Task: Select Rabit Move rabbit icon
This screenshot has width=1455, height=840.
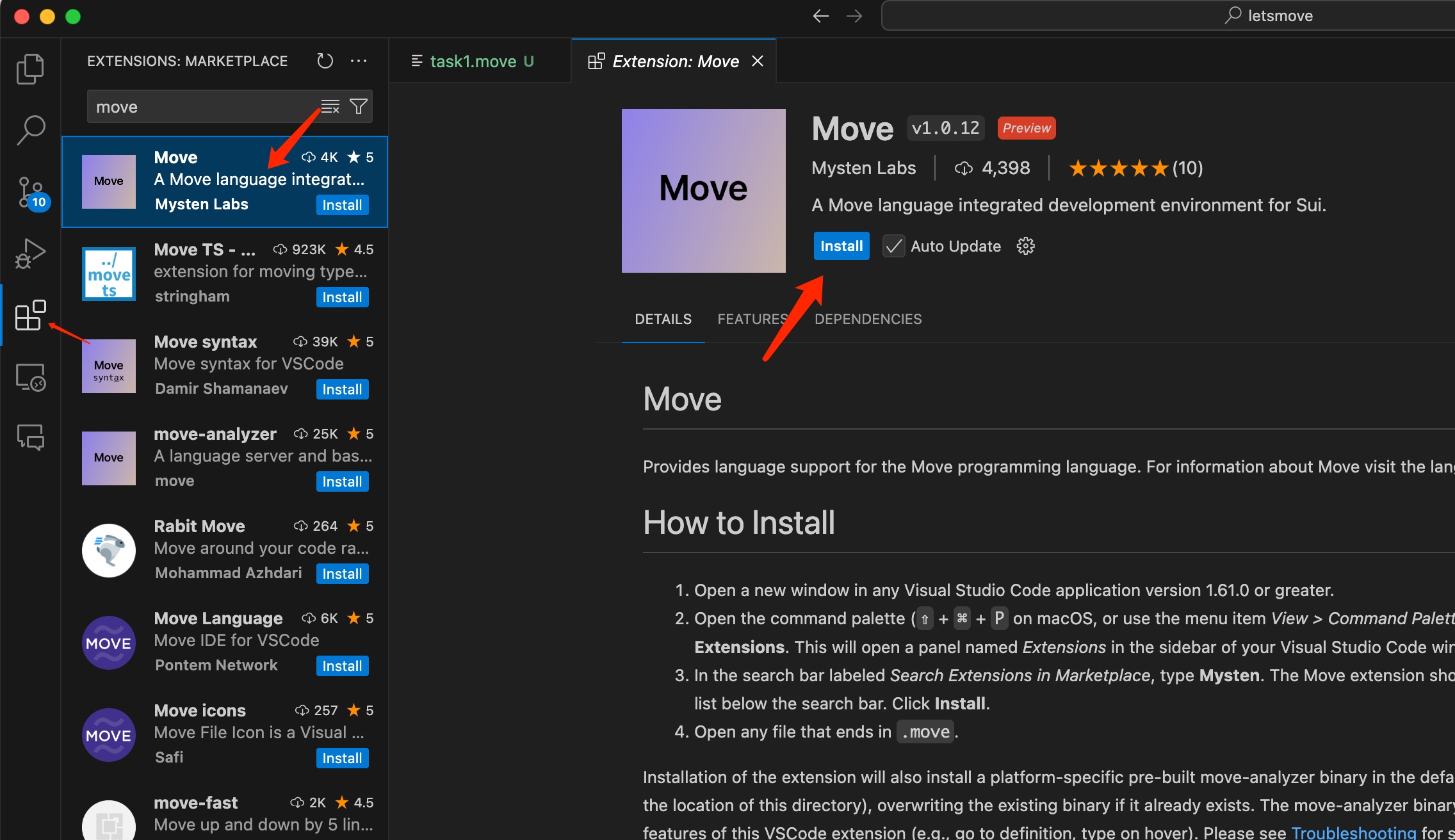Action: pos(109,551)
